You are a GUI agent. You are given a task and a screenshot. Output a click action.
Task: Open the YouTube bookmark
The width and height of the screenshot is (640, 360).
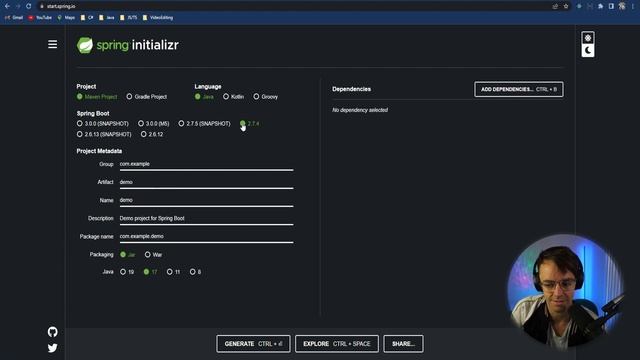[40, 18]
